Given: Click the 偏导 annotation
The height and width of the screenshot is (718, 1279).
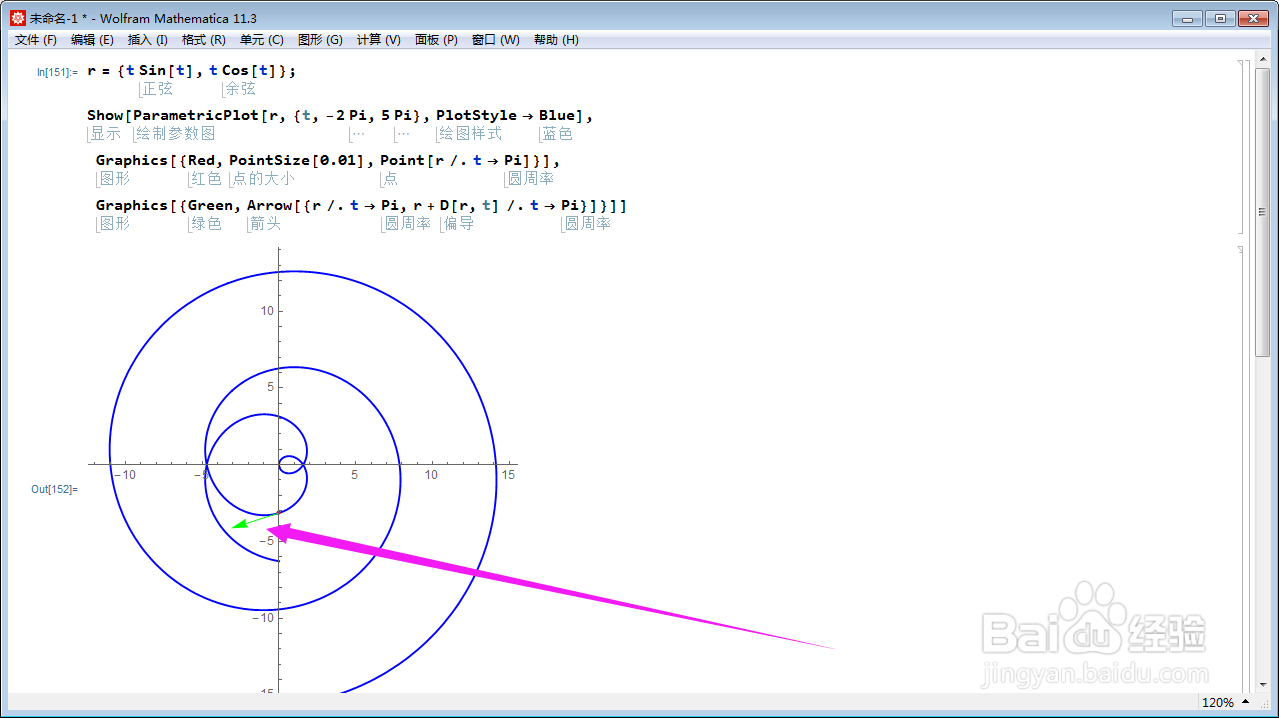Looking at the screenshot, I should point(458,224).
